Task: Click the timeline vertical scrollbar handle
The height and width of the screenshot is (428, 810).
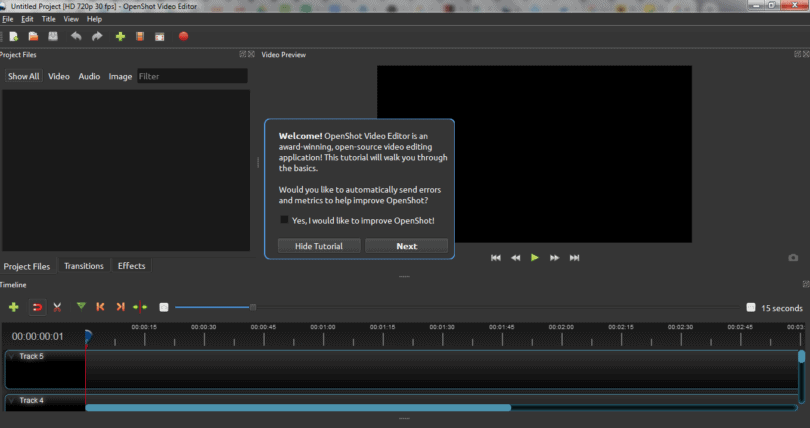Action: [x=801, y=356]
